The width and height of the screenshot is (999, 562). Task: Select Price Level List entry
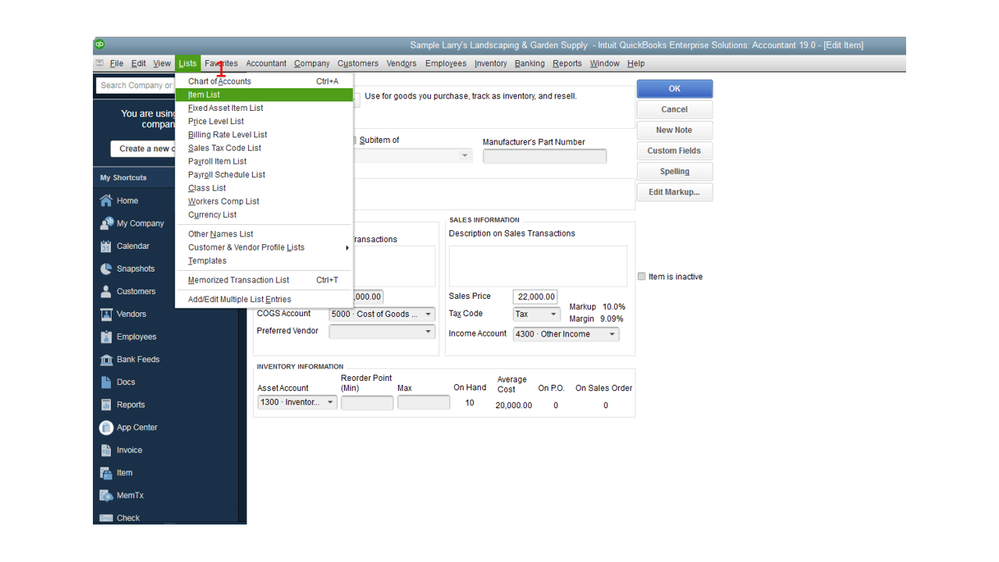[263, 121]
